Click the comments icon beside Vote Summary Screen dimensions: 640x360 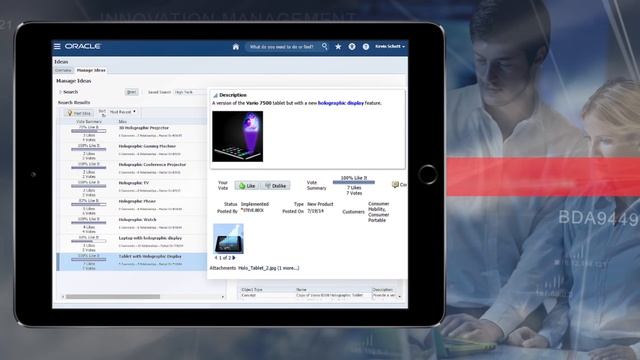pyautogui.click(x=395, y=184)
